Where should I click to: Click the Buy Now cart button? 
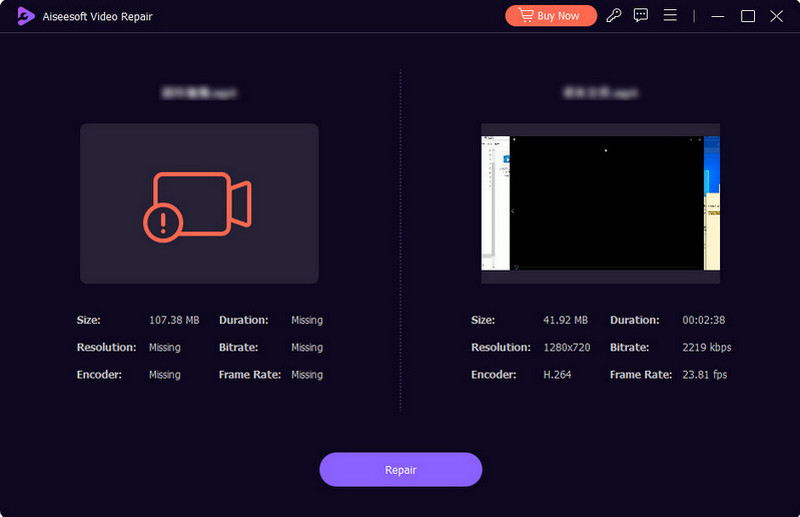550,16
